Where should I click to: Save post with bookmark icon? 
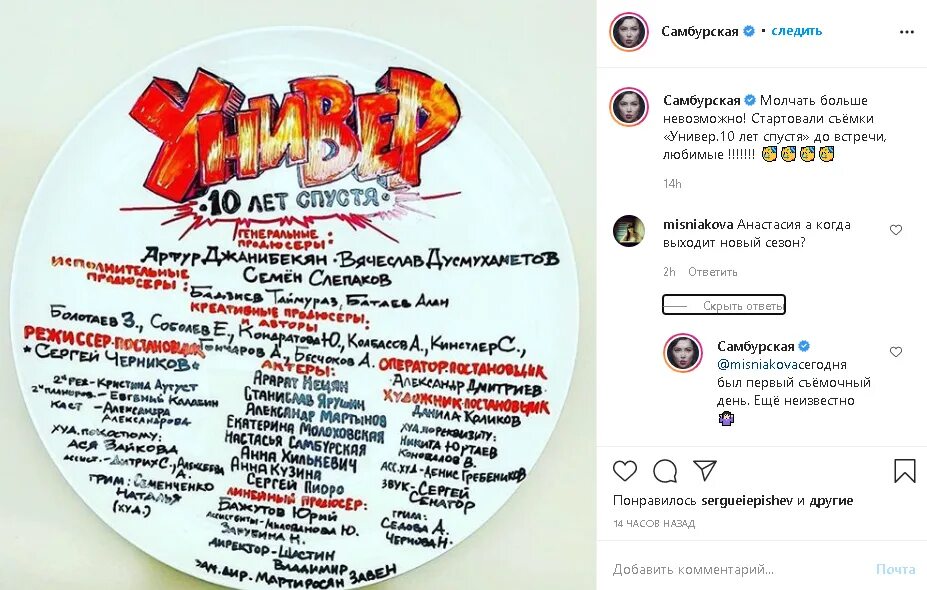coord(905,471)
